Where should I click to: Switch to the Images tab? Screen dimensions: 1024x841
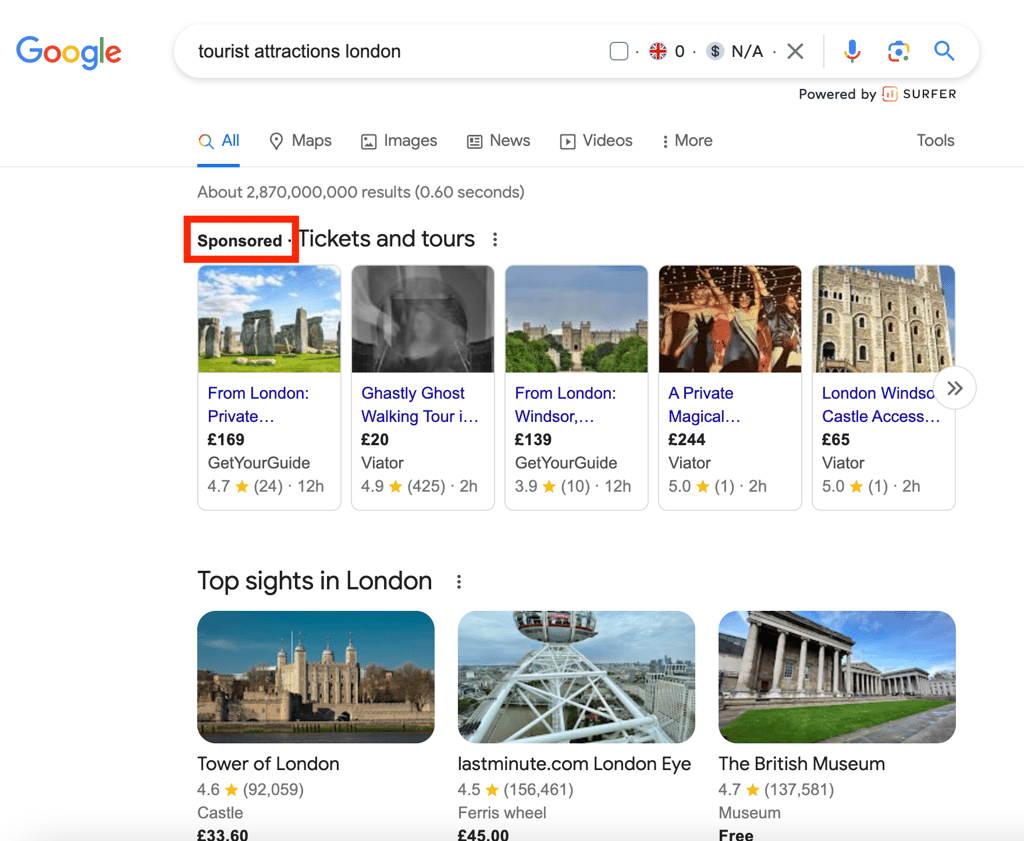coord(399,141)
